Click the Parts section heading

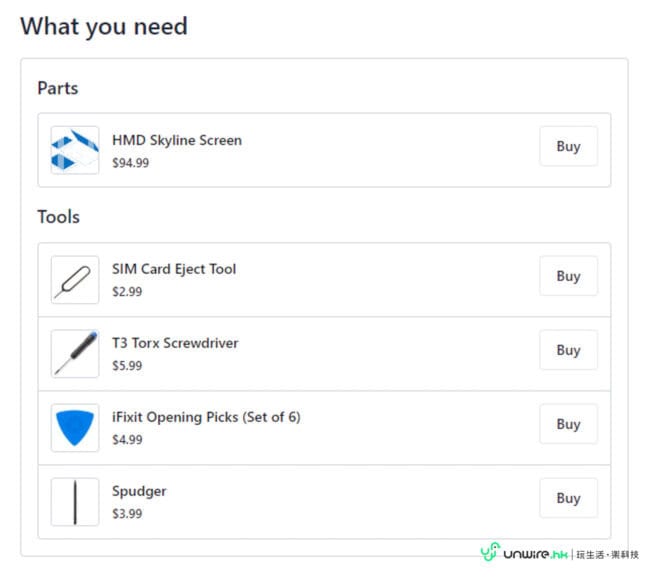[x=57, y=88]
